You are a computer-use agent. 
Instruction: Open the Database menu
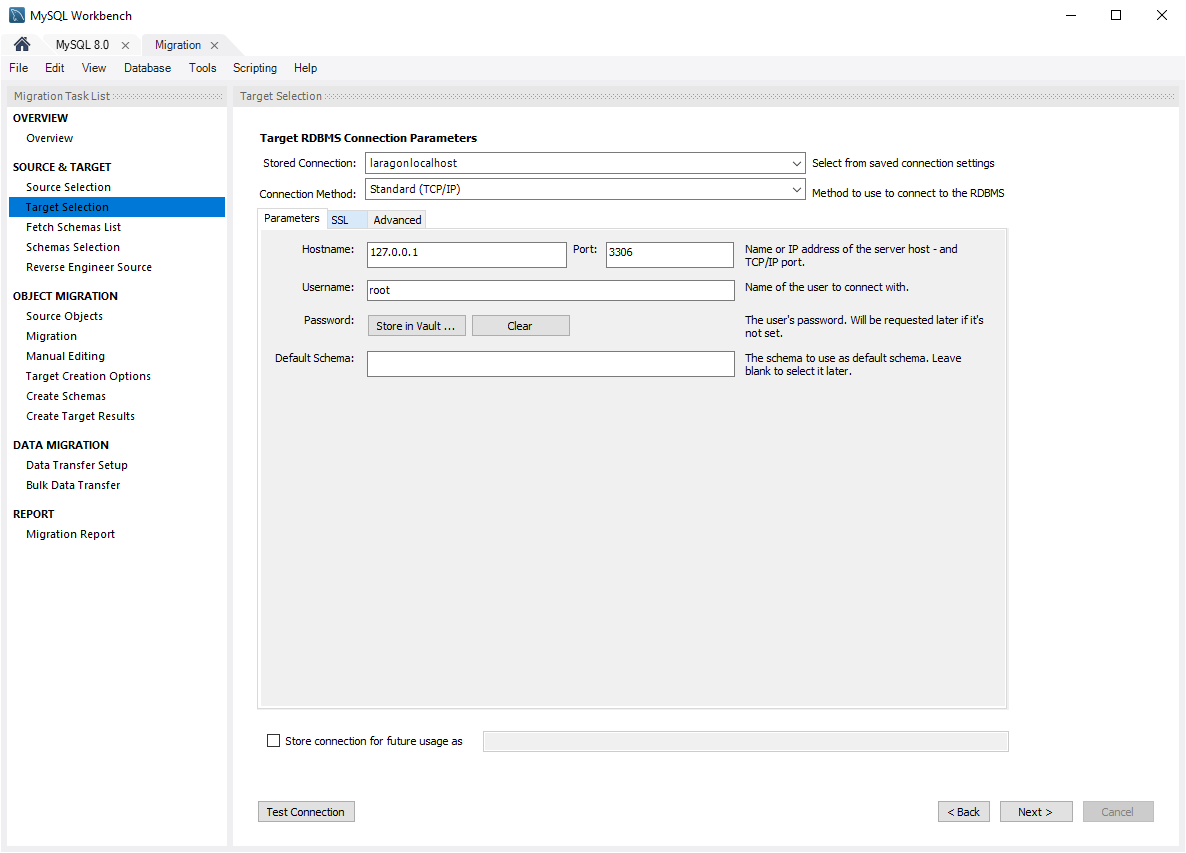(147, 68)
